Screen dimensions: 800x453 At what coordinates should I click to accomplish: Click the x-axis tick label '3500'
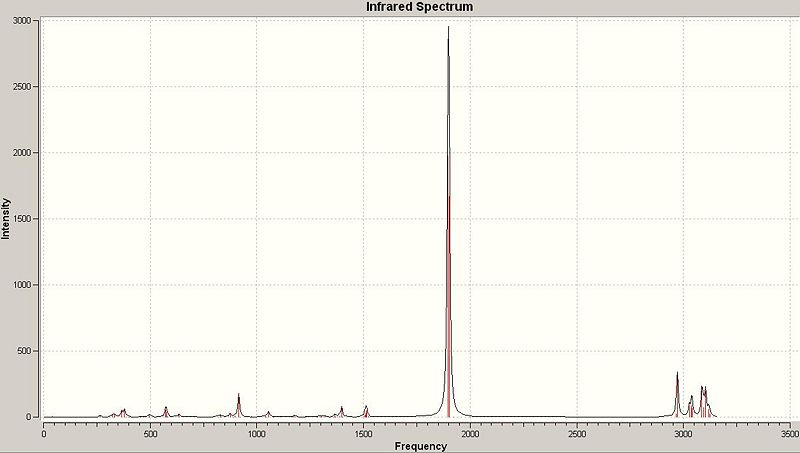(x=790, y=434)
